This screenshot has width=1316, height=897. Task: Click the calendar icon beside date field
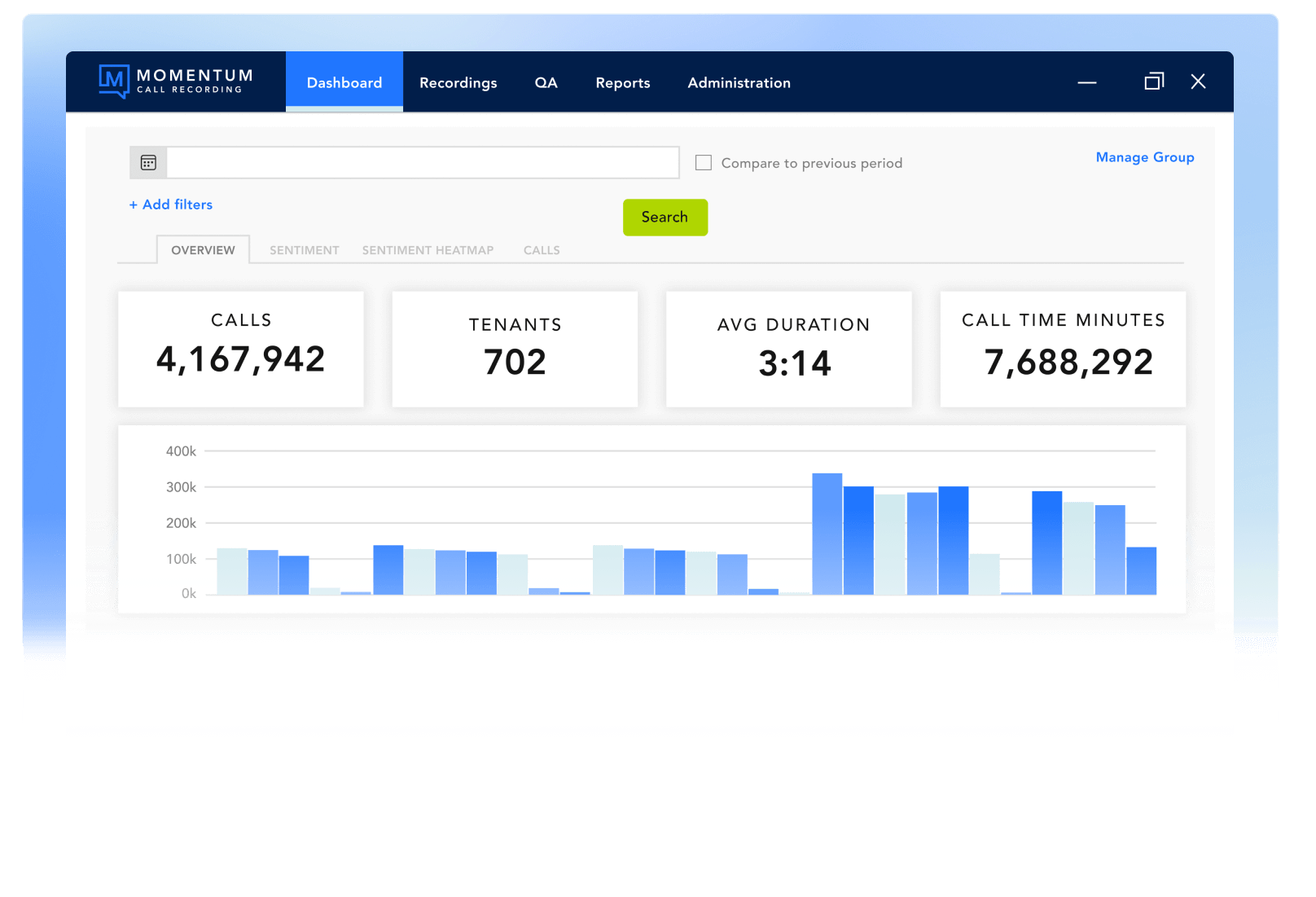coord(148,163)
